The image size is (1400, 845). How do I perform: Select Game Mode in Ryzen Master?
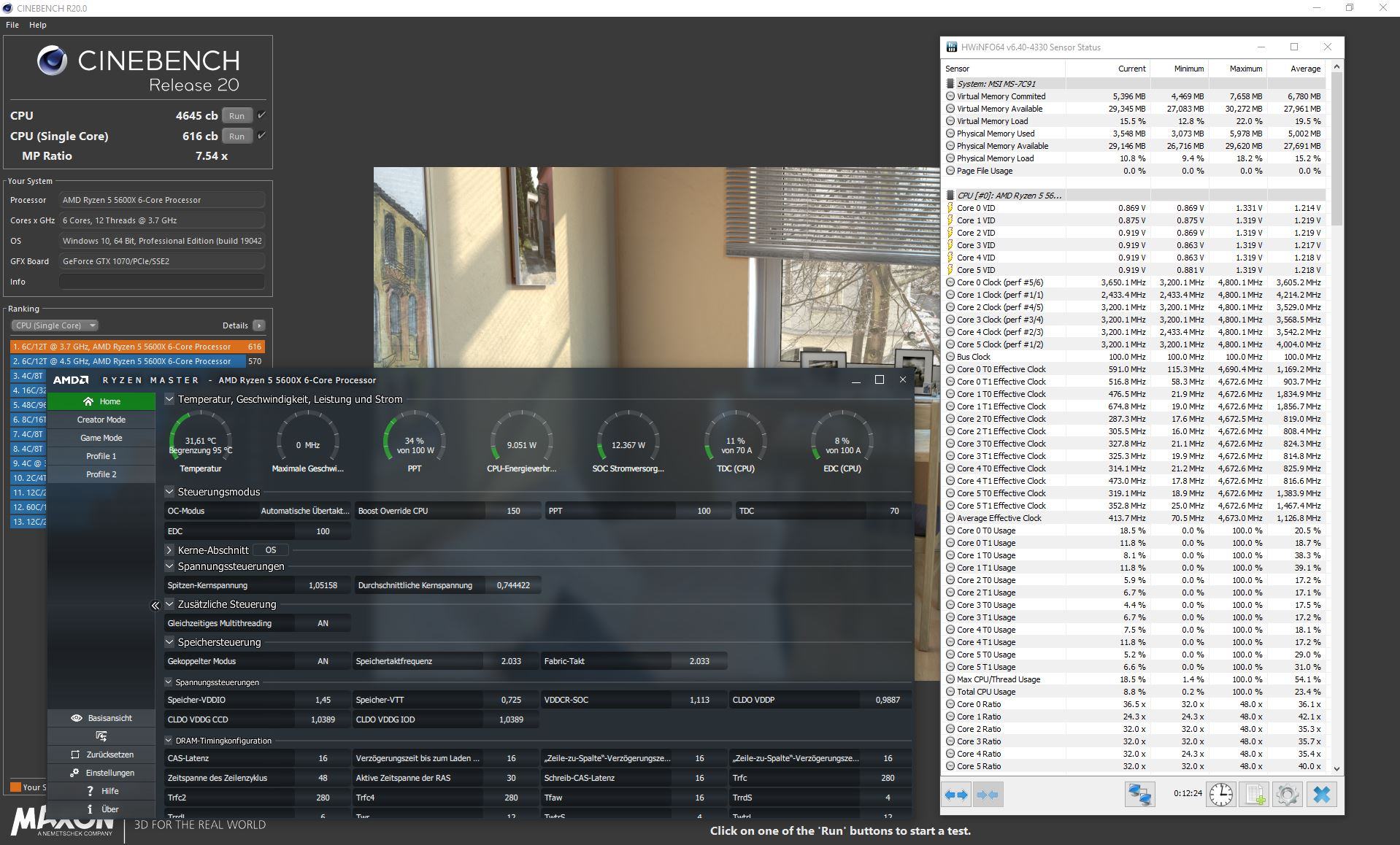pos(101,438)
